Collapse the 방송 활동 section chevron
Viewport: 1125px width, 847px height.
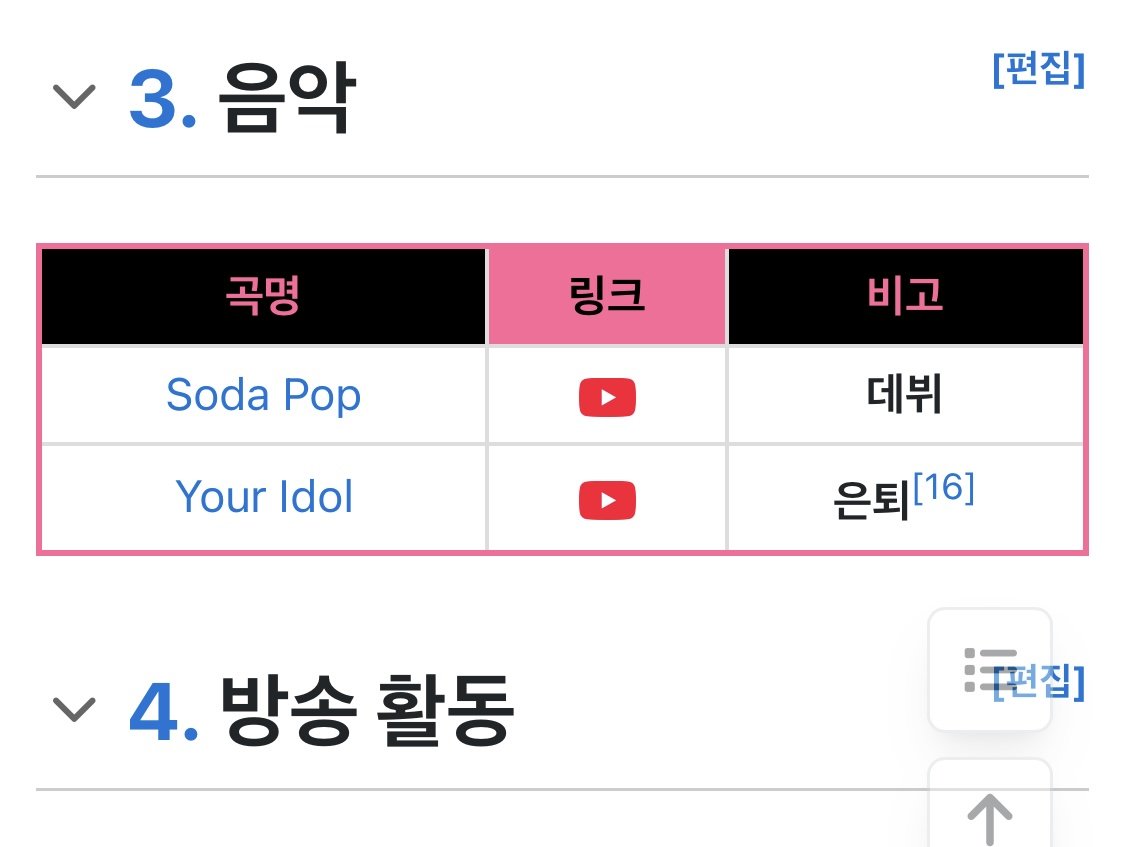[x=74, y=709]
